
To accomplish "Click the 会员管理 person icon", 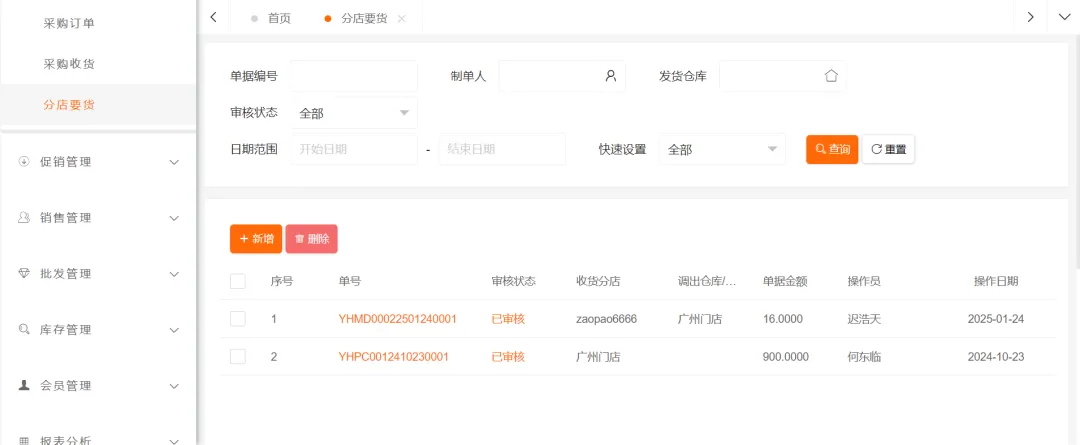I will pyautogui.click(x=24, y=385).
